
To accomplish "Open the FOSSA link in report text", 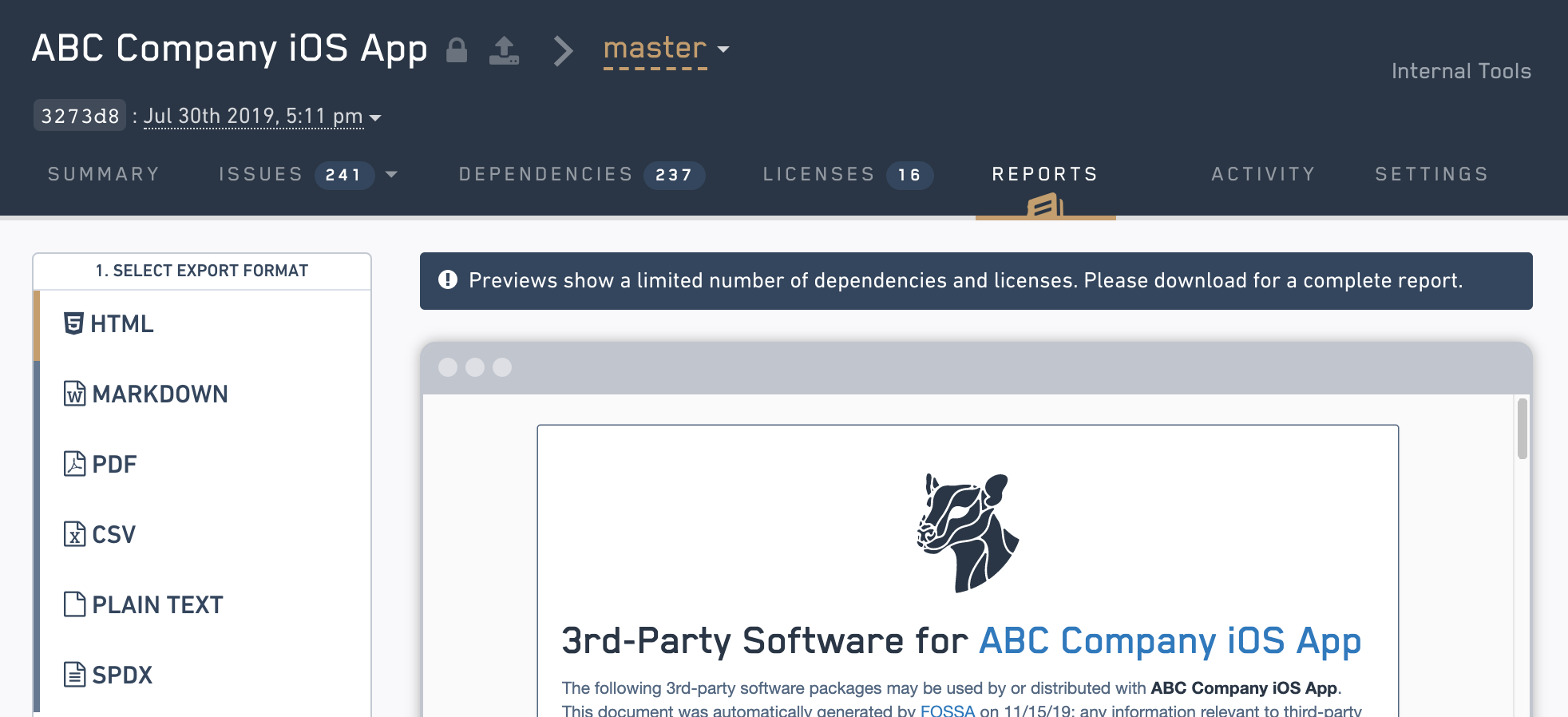I will tap(948, 710).
